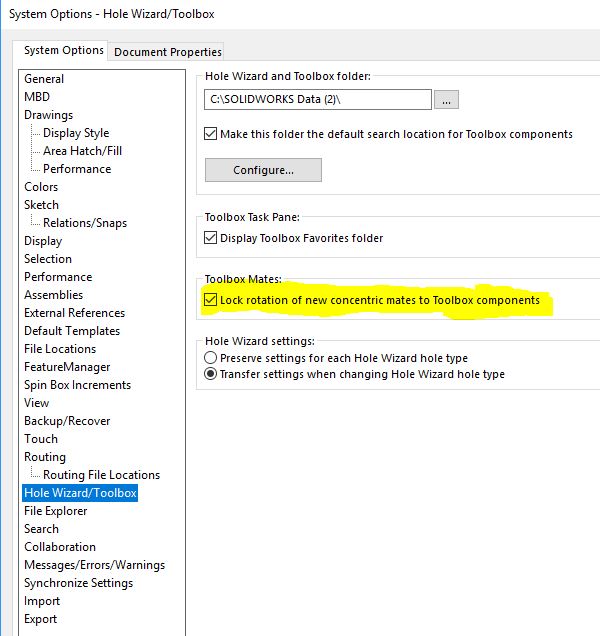Screen dimensions: 600x636
Task: Select Display Style under Drawings
Action: point(76,133)
